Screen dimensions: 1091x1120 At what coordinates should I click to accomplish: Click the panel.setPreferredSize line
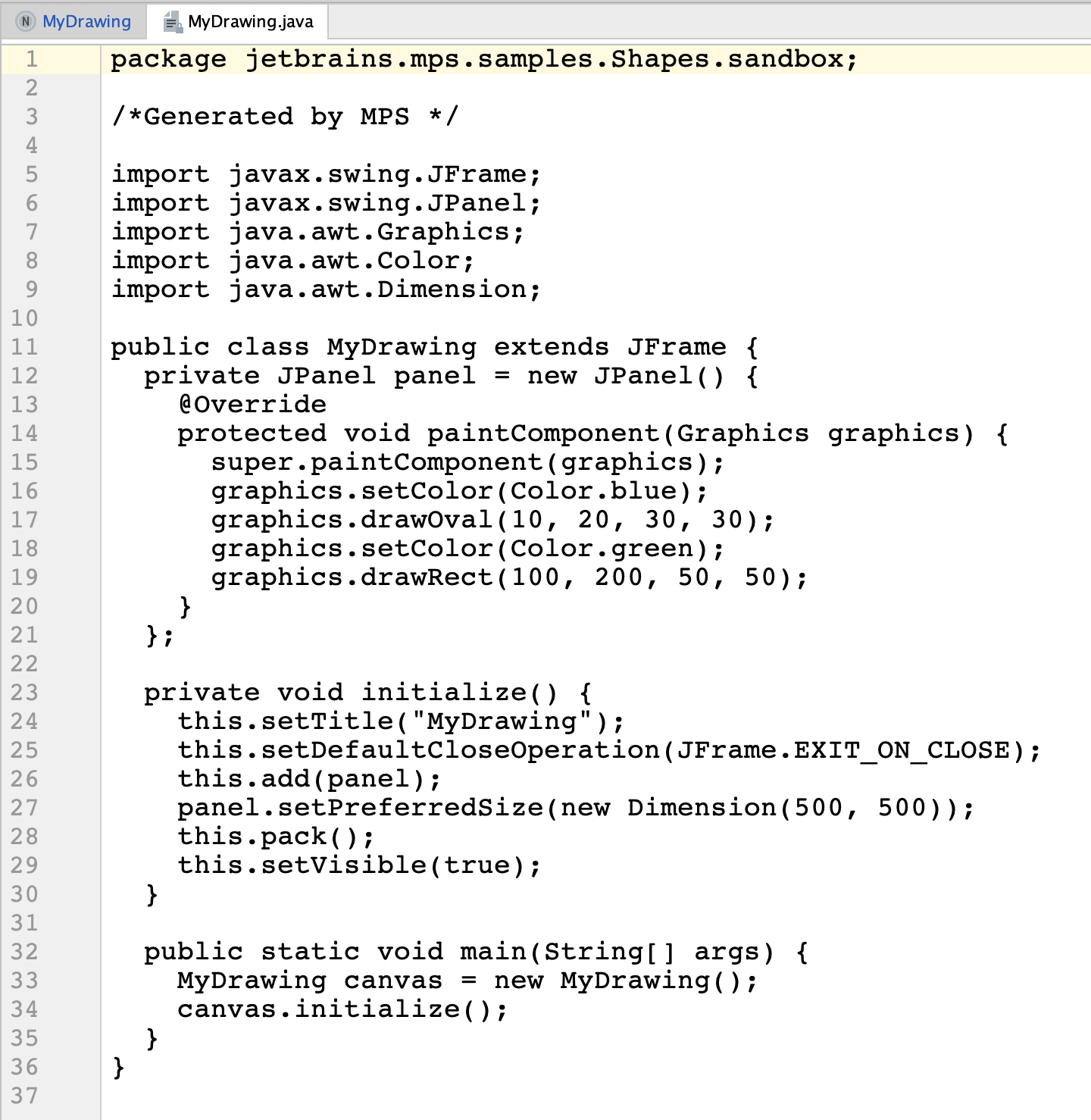[577, 808]
